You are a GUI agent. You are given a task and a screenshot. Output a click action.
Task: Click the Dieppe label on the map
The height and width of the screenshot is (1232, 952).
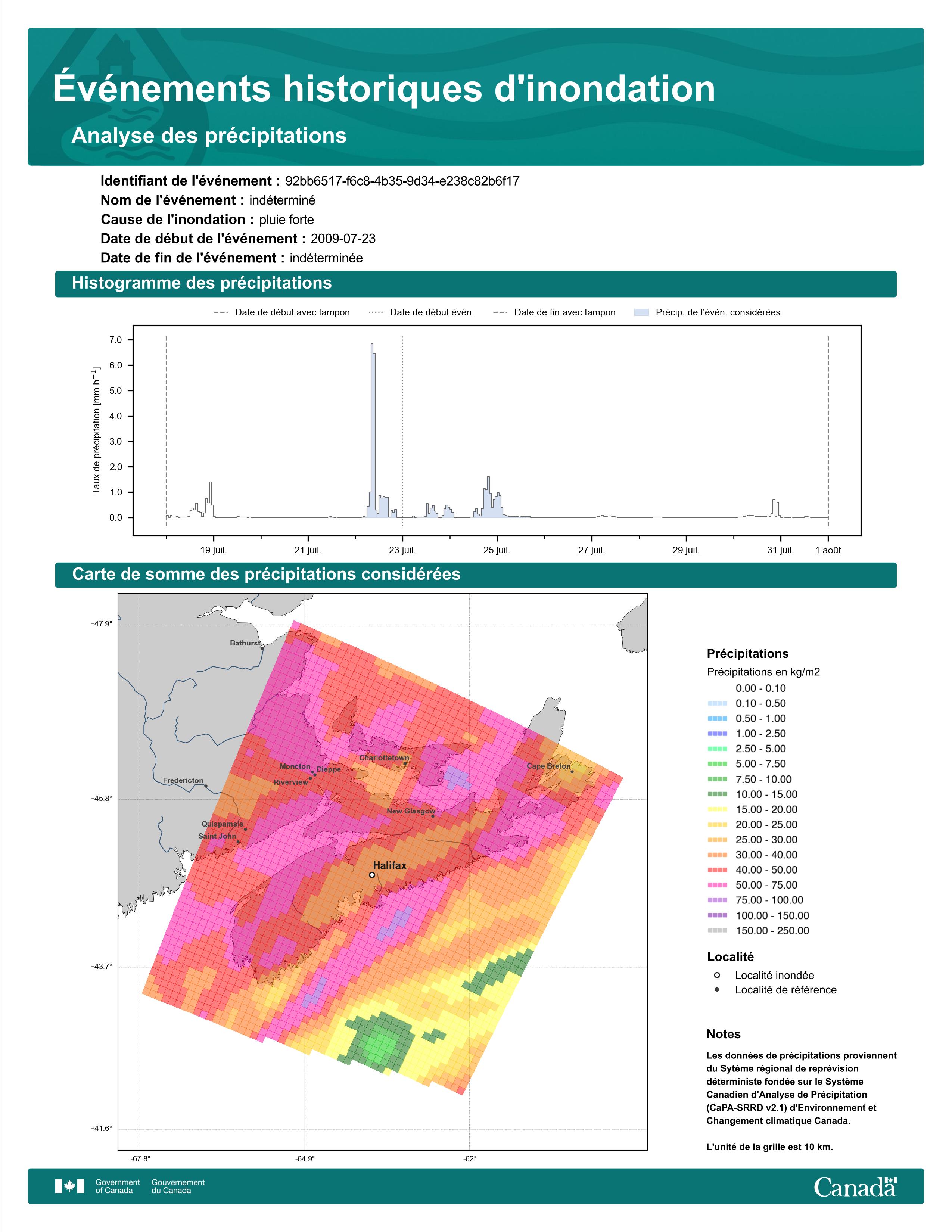point(329,769)
